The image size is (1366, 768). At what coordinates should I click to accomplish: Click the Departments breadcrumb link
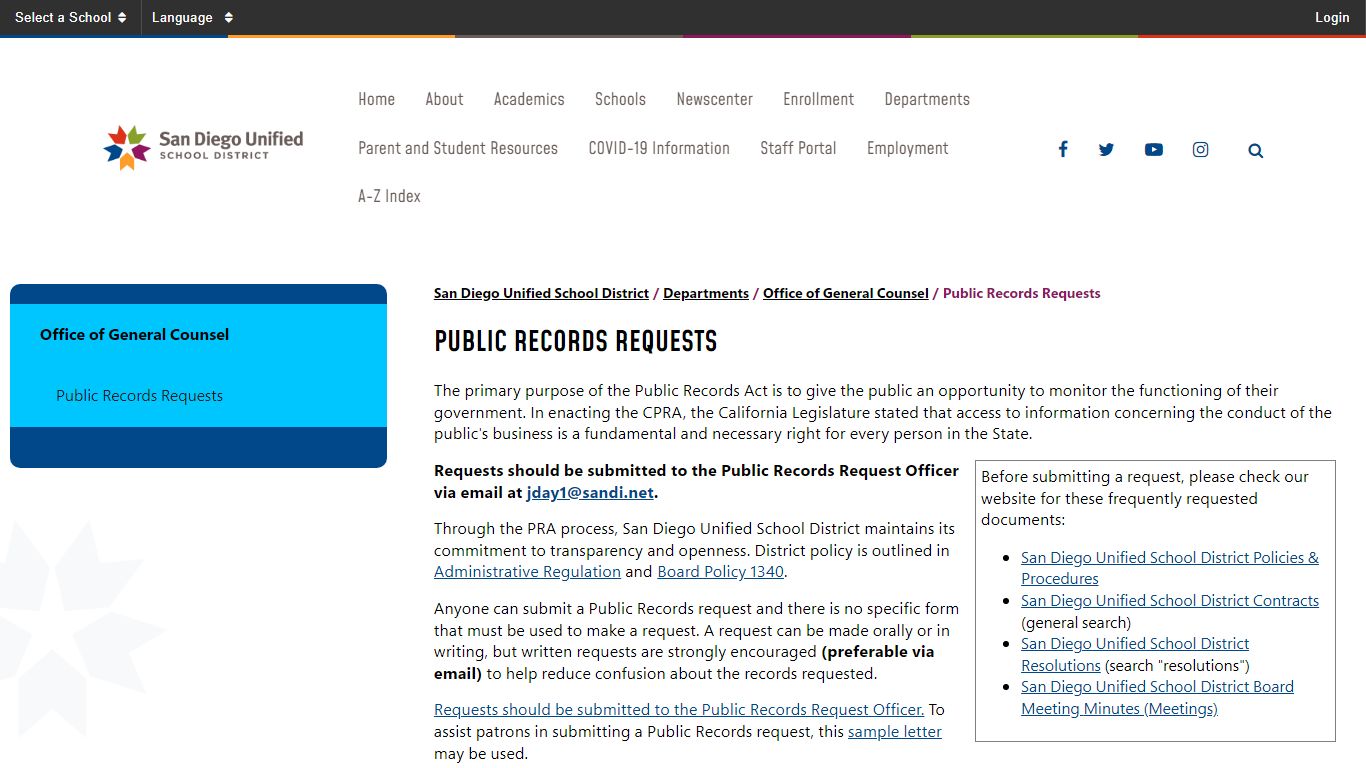(x=706, y=293)
